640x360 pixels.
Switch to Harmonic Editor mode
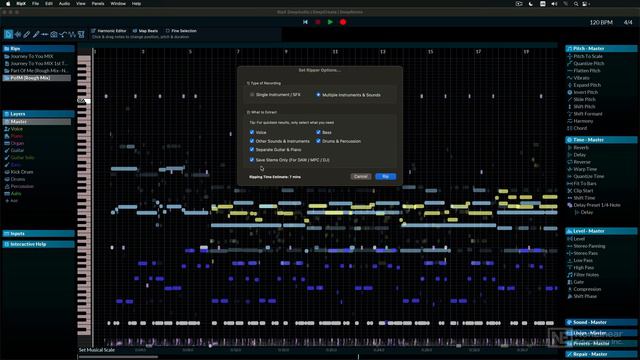109,31
